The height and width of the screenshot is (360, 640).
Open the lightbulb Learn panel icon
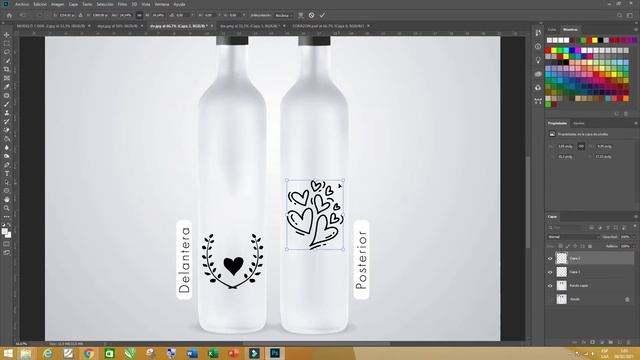538,60
